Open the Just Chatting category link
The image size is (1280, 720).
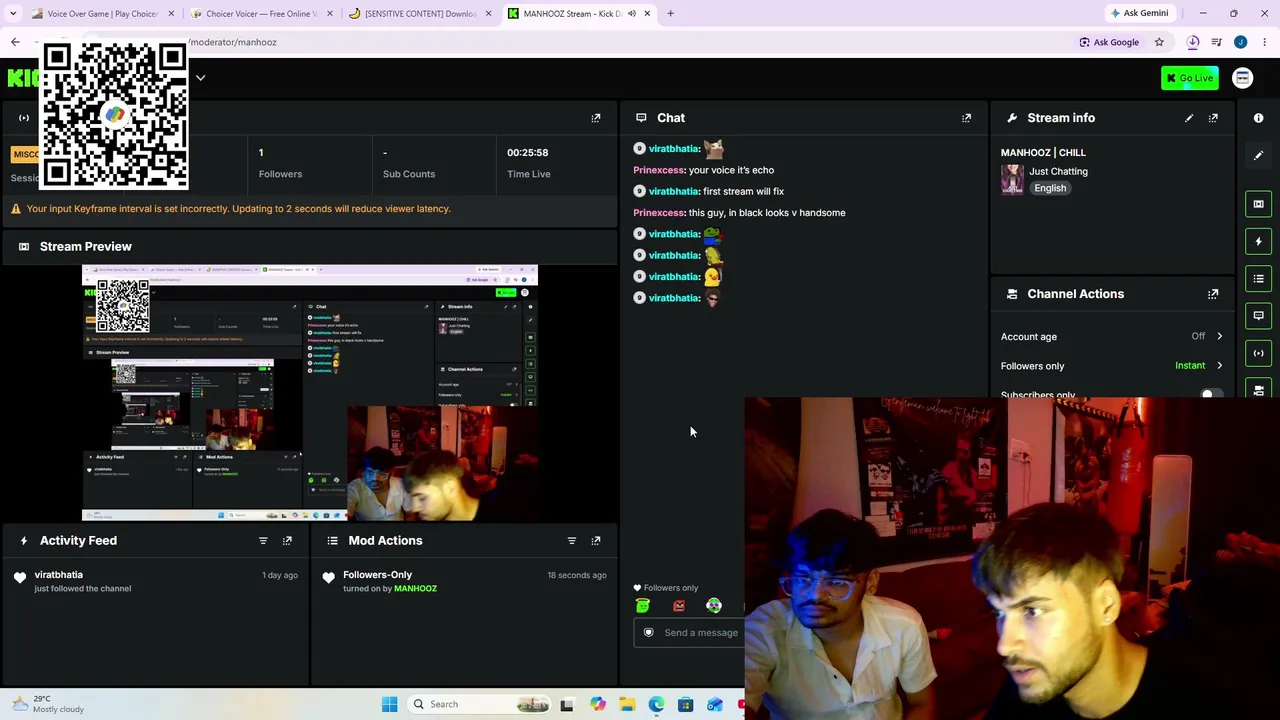click(1058, 171)
